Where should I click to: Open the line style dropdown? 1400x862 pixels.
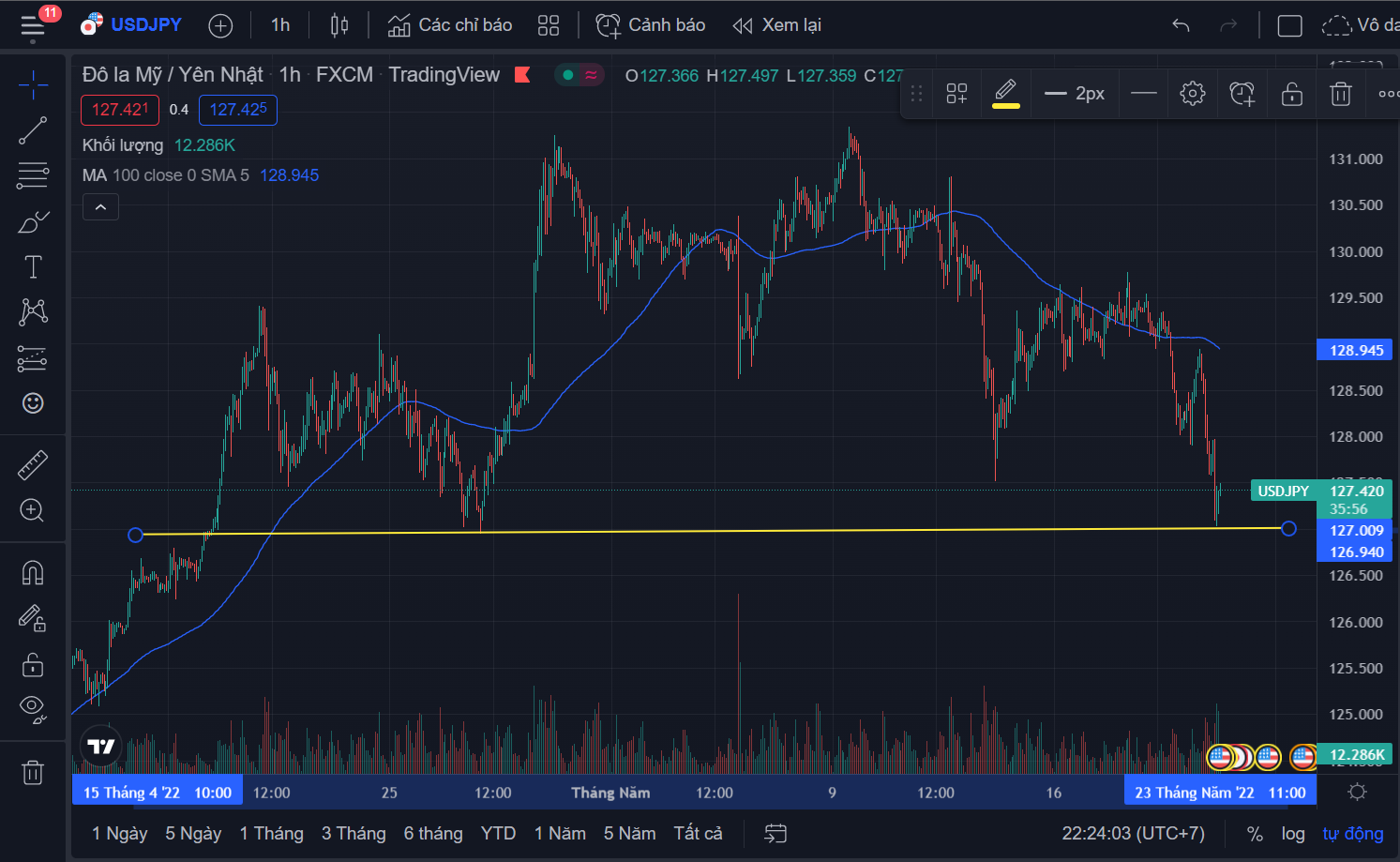click(1144, 94)
